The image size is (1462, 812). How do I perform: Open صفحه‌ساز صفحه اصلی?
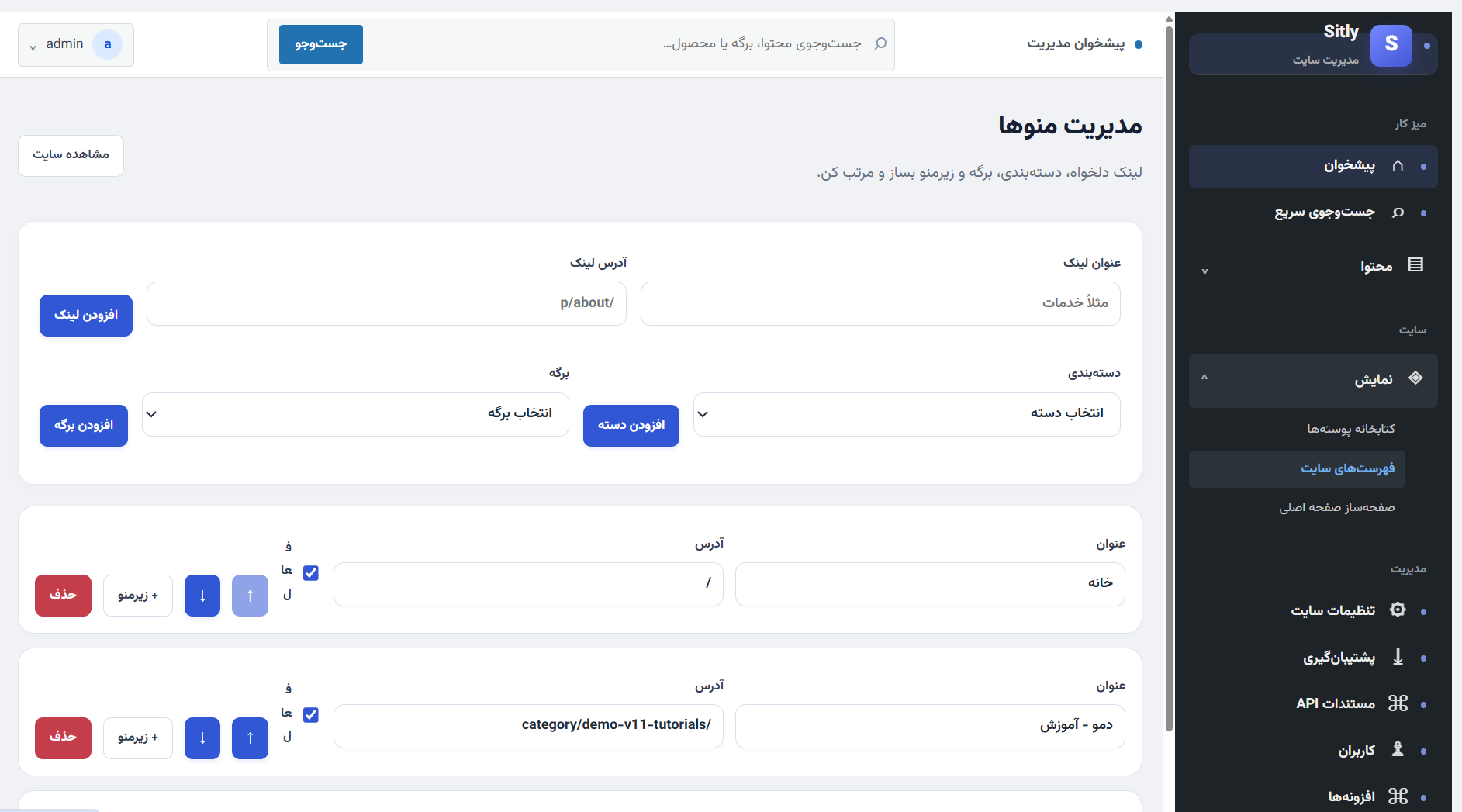(1337, 507)
